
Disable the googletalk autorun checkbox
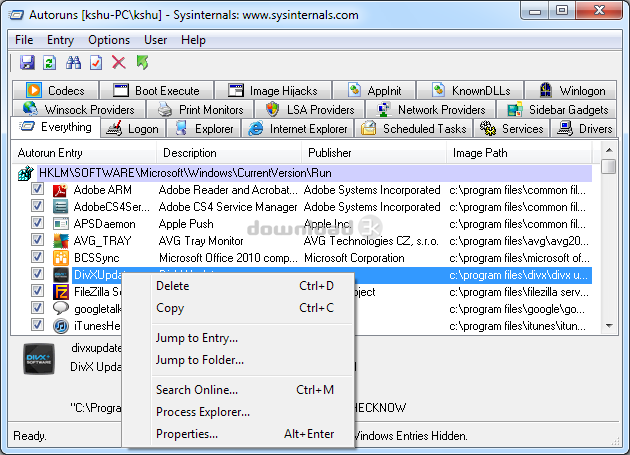pos(37,307)
